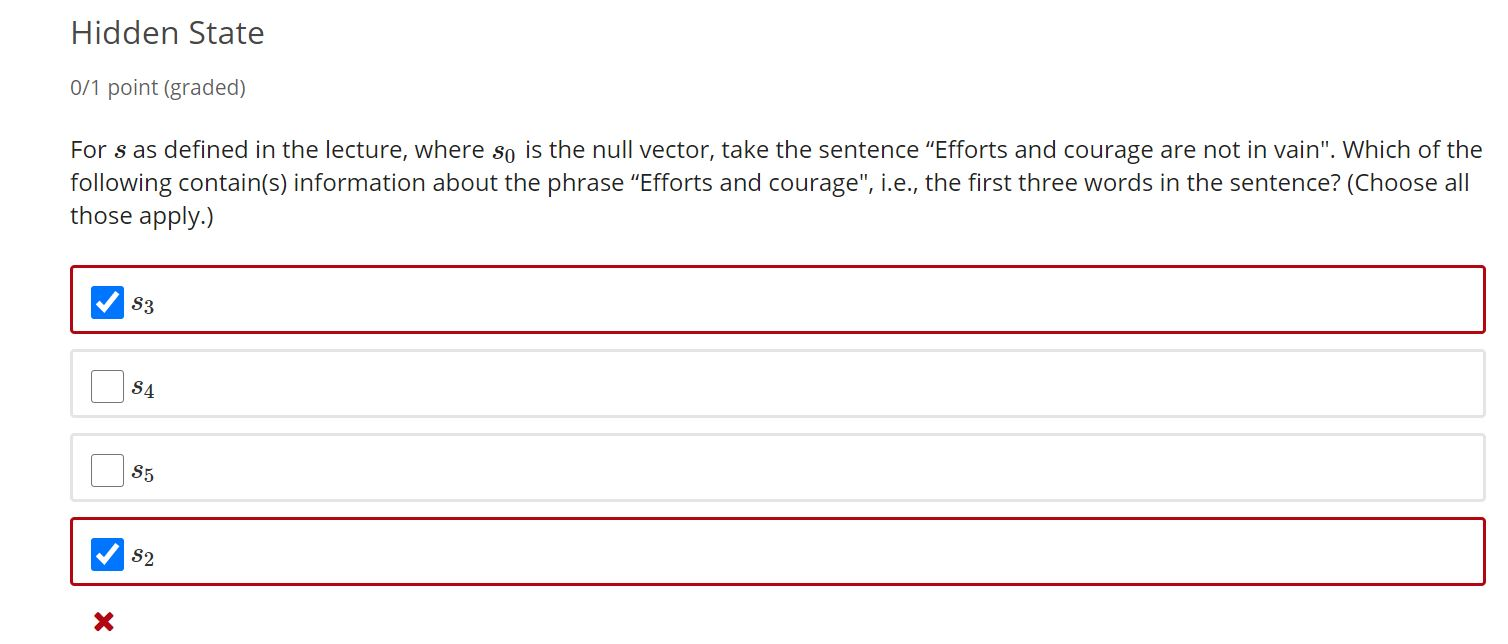1508x644 pixels.
Task: Click the blue checkmark icon inside option s2
Action: pyautogui.click(x=107, y=554)
